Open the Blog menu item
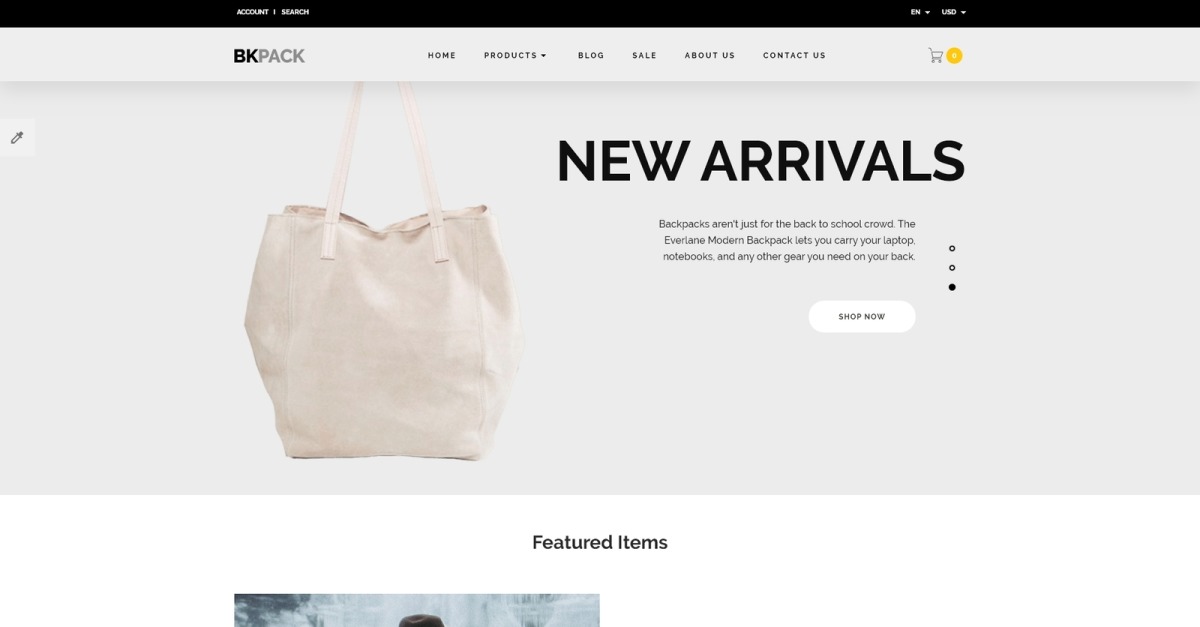 (591, 56)
